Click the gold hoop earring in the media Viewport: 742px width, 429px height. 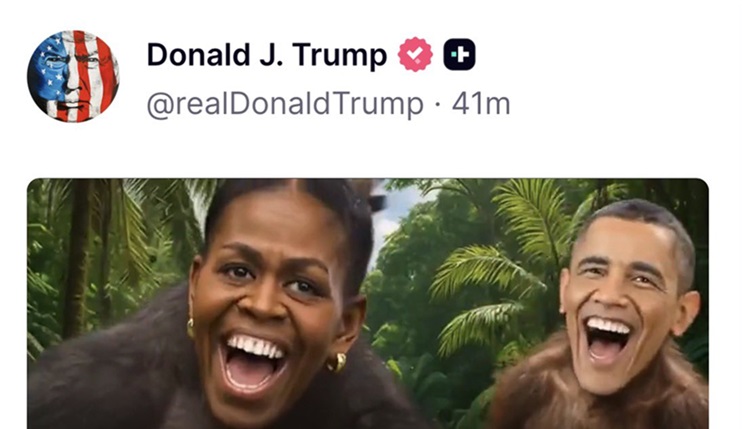click(x=336, y=362)
